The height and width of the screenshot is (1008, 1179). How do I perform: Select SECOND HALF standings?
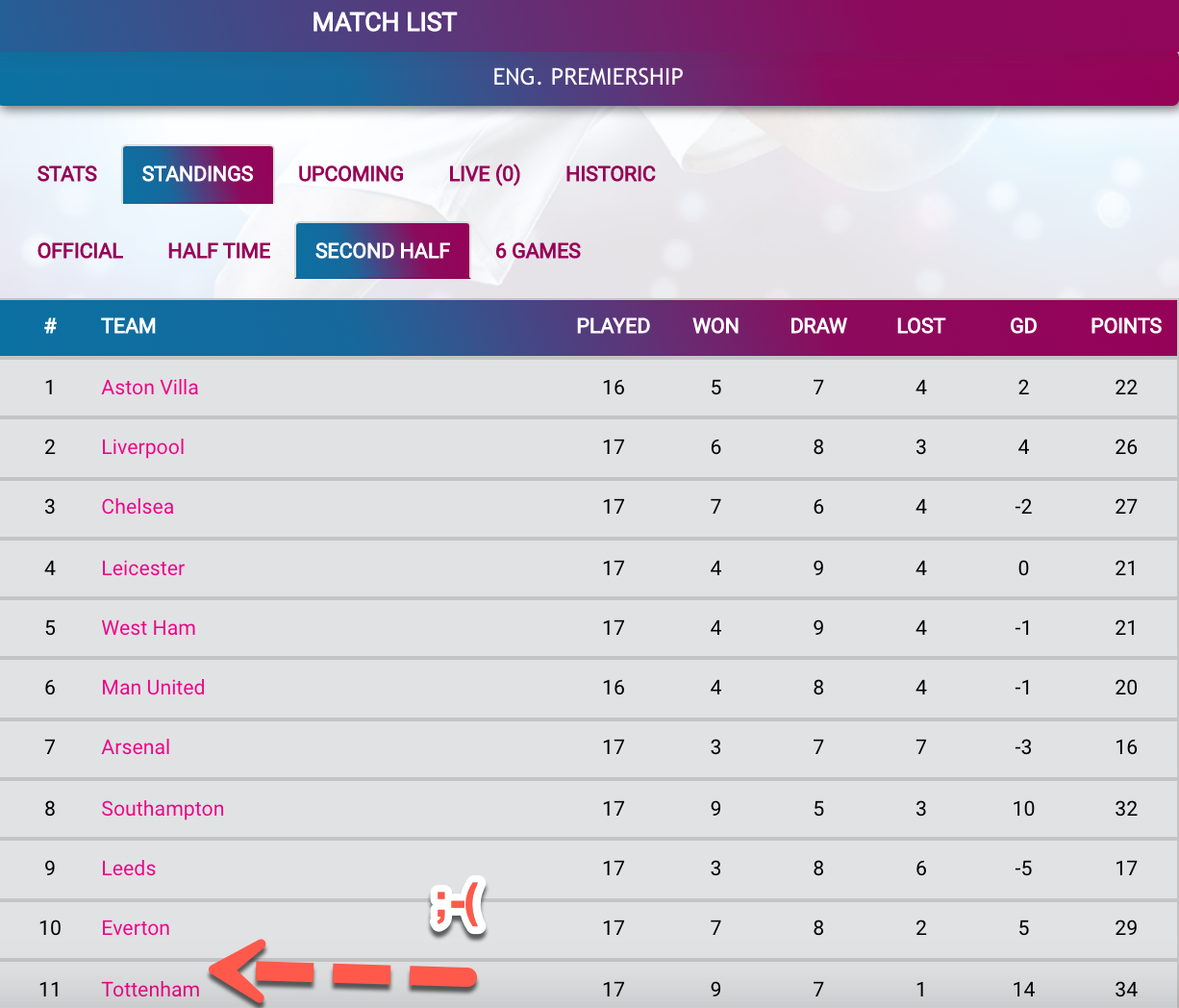pyautogui.click(x=383, y=251)
